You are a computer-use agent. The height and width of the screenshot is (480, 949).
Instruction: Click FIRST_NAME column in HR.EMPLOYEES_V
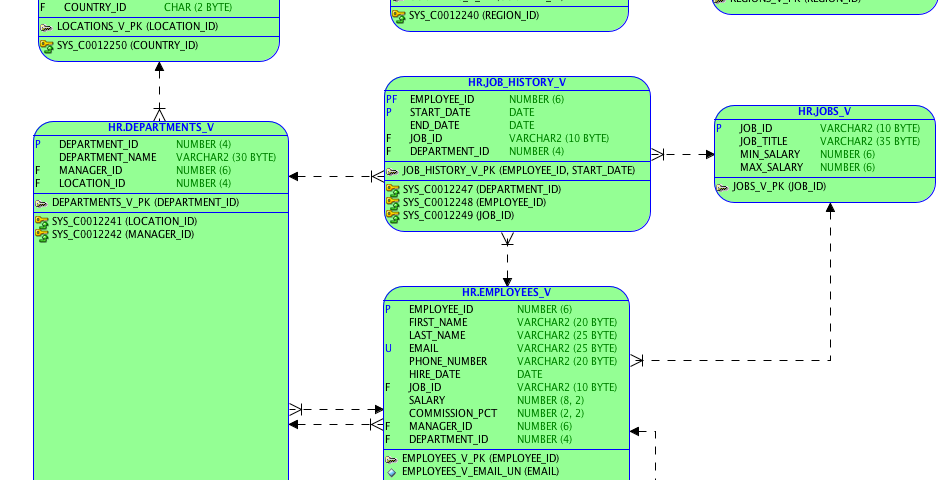point(438,323)
